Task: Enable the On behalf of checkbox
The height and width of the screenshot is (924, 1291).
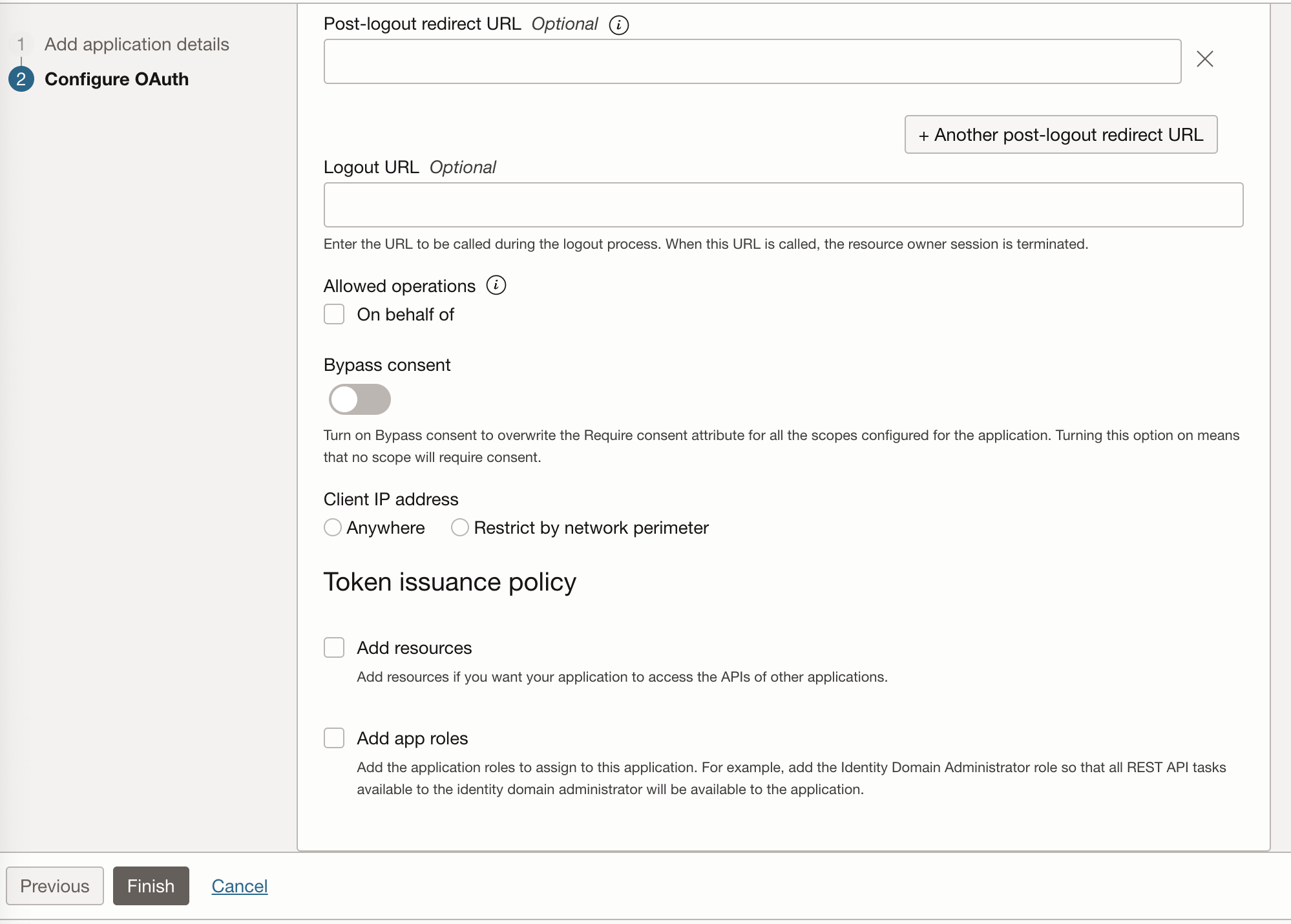Action: click(x=334, y=315)
